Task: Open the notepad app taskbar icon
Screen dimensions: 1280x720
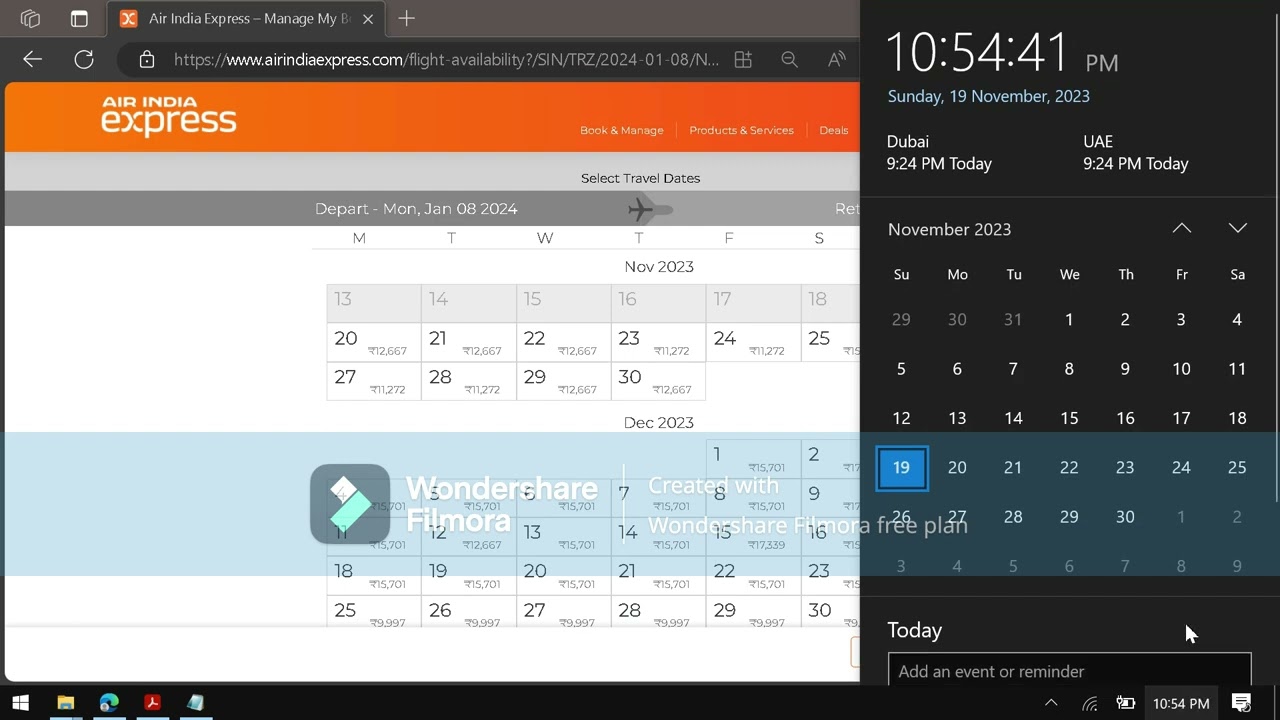Action: pyautogui.click(x=196, y=703)
